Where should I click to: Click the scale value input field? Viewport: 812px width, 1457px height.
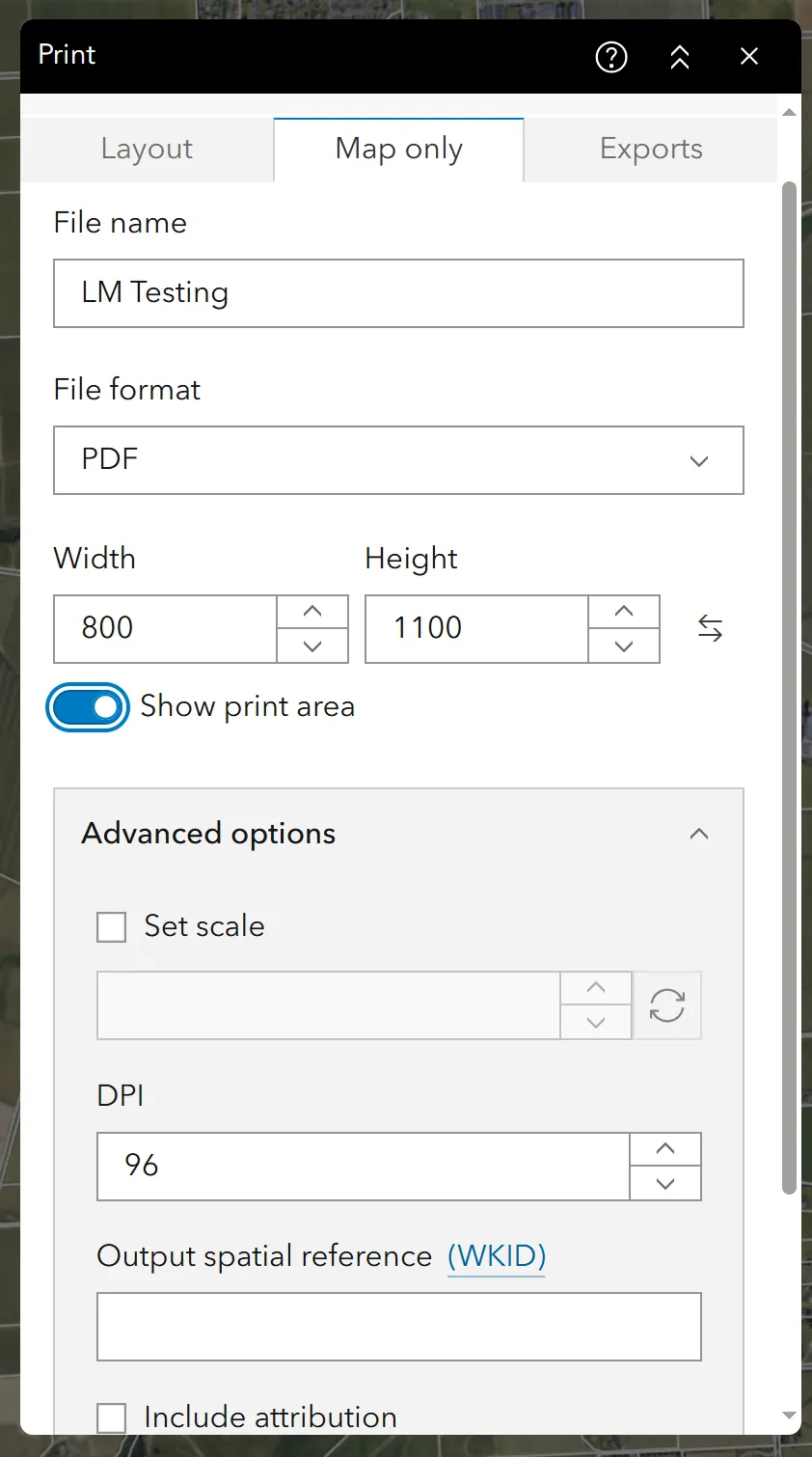click(x=329, y=1005)
